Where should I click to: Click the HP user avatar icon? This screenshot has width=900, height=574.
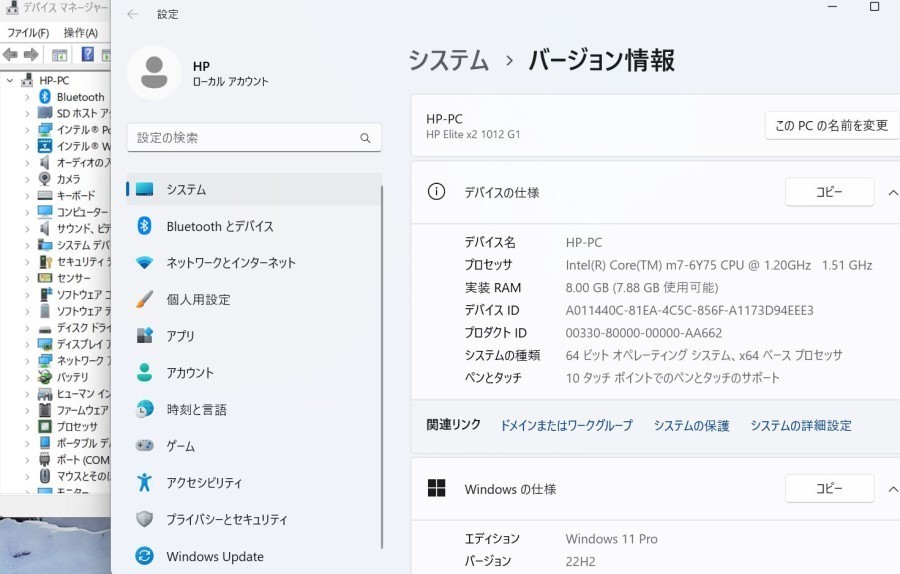coord(154,73)
